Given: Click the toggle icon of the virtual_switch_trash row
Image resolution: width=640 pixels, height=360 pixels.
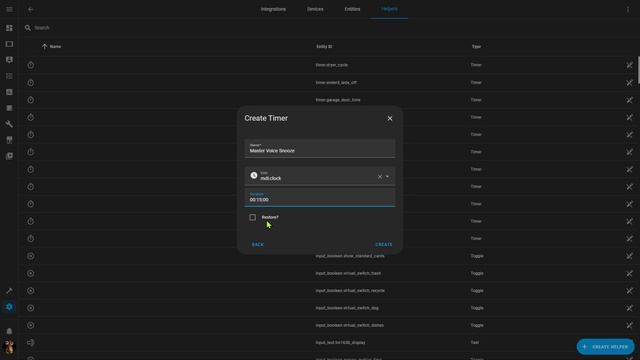Looking at the screenshot, I should click(x=31, y=273).
